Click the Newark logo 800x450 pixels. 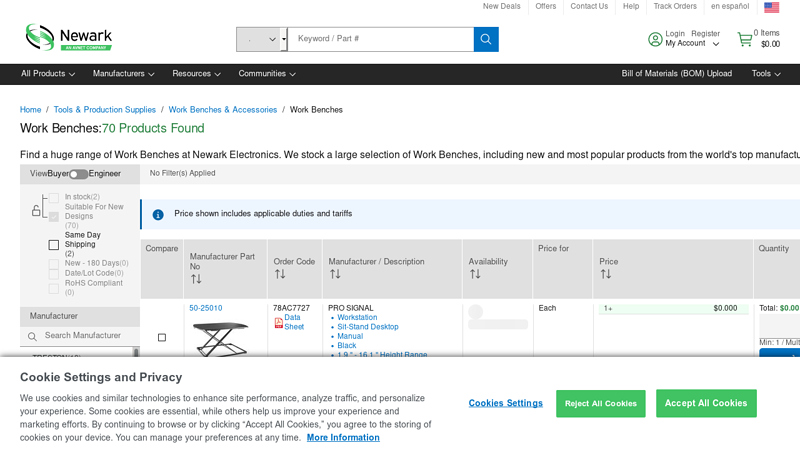[x=69, y=37]
